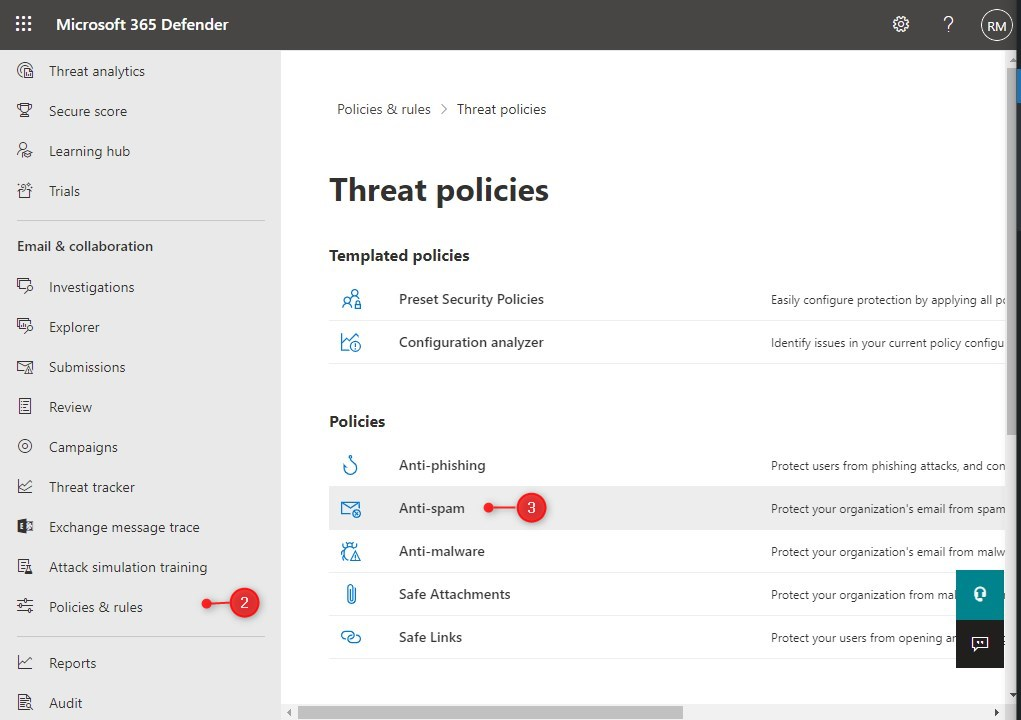The image size is (1021, 720).
Task: Click the Anti-phishing hook icon
Action: pos(350,465)
